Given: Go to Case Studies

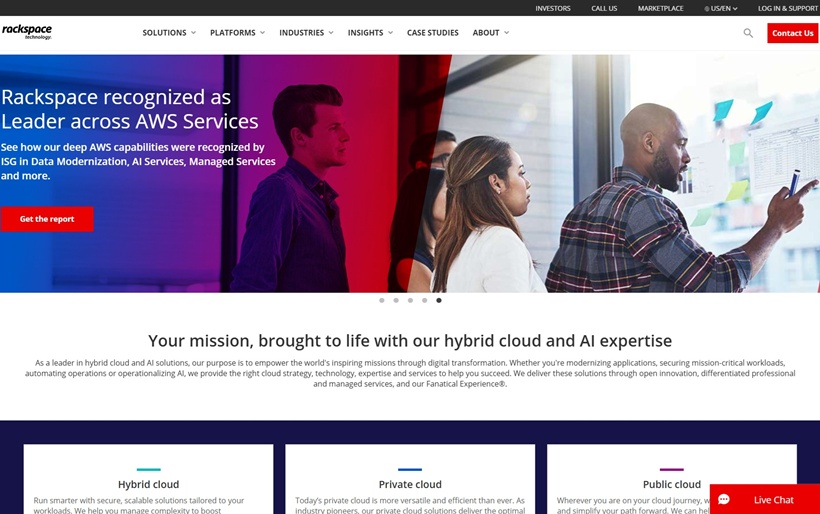Looking at the screenshot, I should tap(432, 32).
